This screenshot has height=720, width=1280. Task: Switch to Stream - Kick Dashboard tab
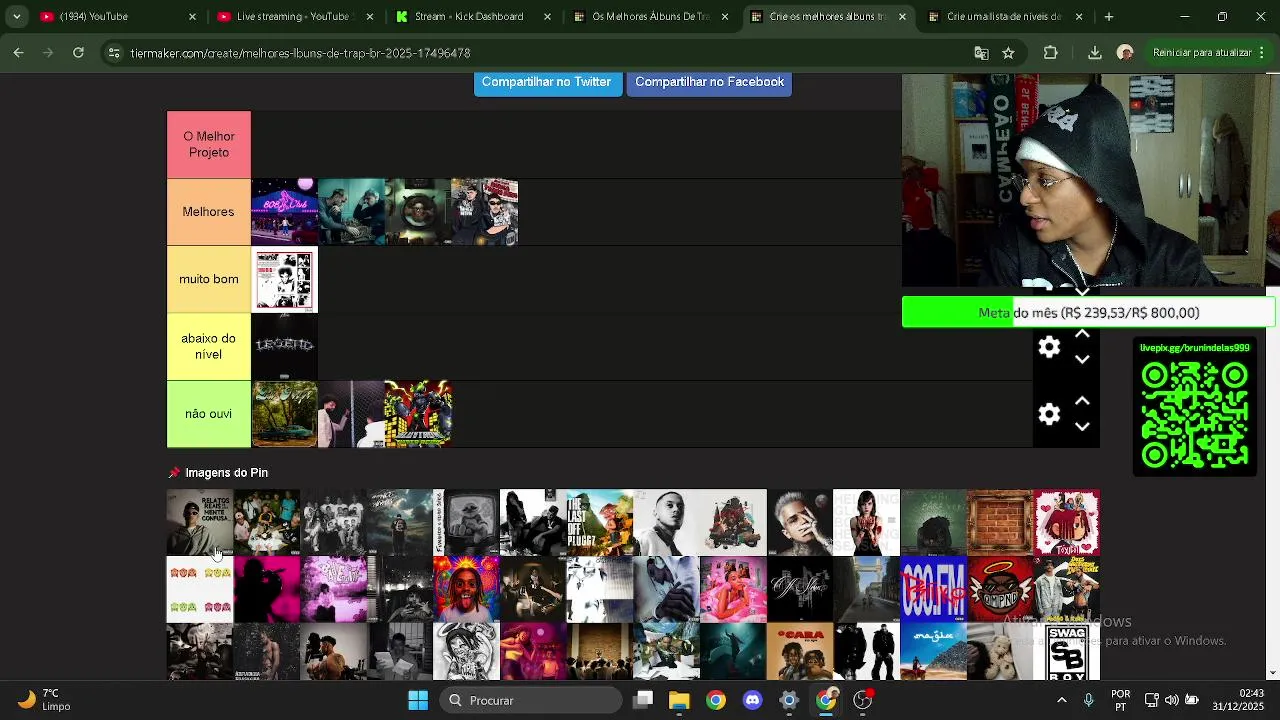point(471,16)
